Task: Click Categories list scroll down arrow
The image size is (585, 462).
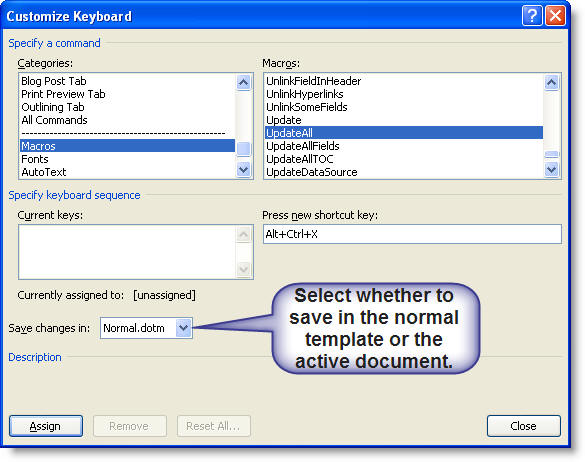Action: pos(244,170)
